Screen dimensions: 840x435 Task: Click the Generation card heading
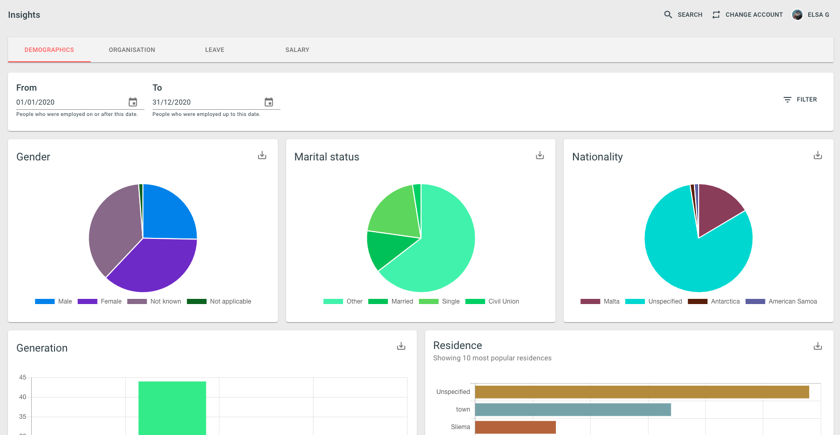coord(42,348)
